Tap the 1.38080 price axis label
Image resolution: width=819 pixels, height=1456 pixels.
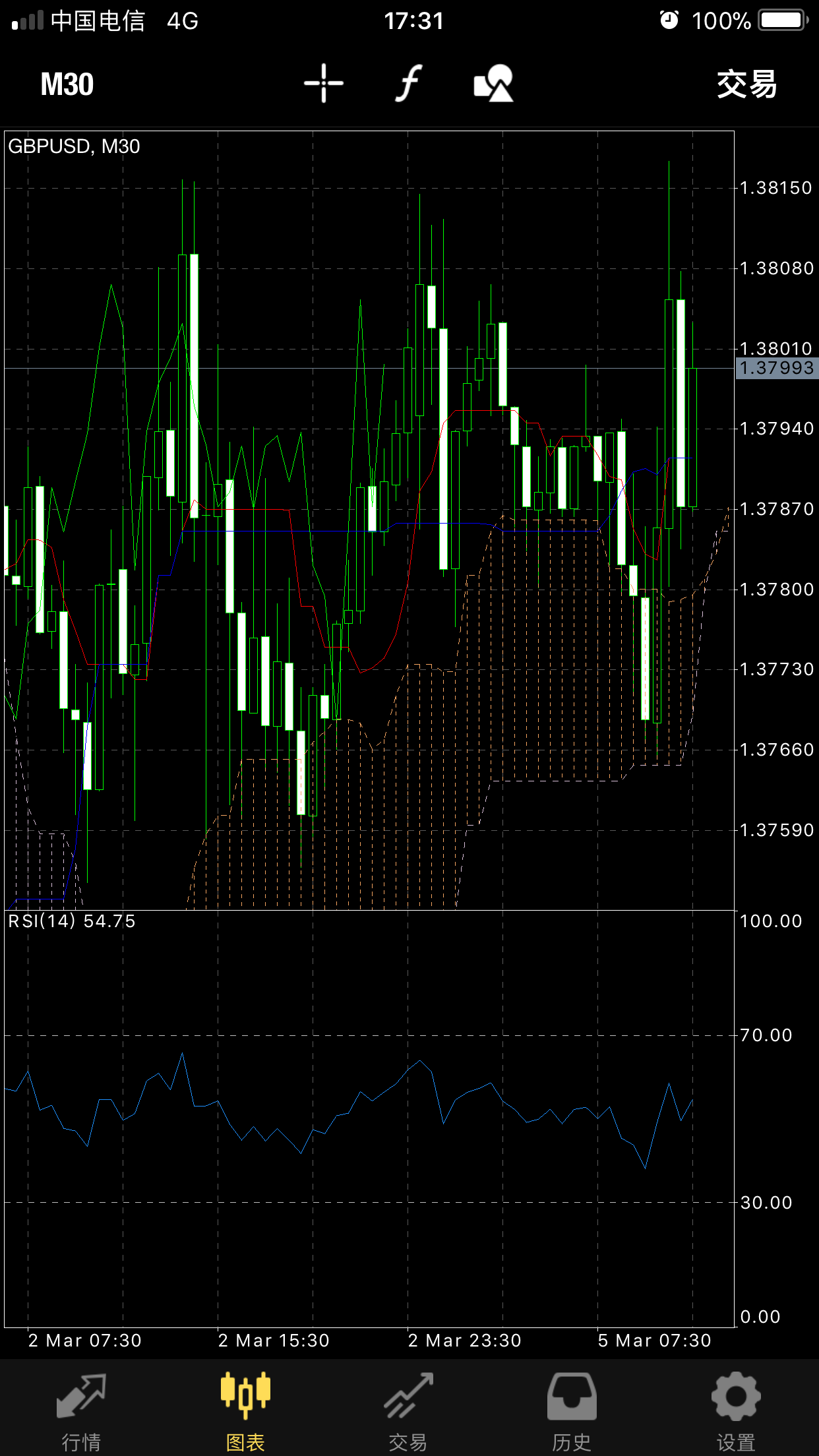point(777,268)
